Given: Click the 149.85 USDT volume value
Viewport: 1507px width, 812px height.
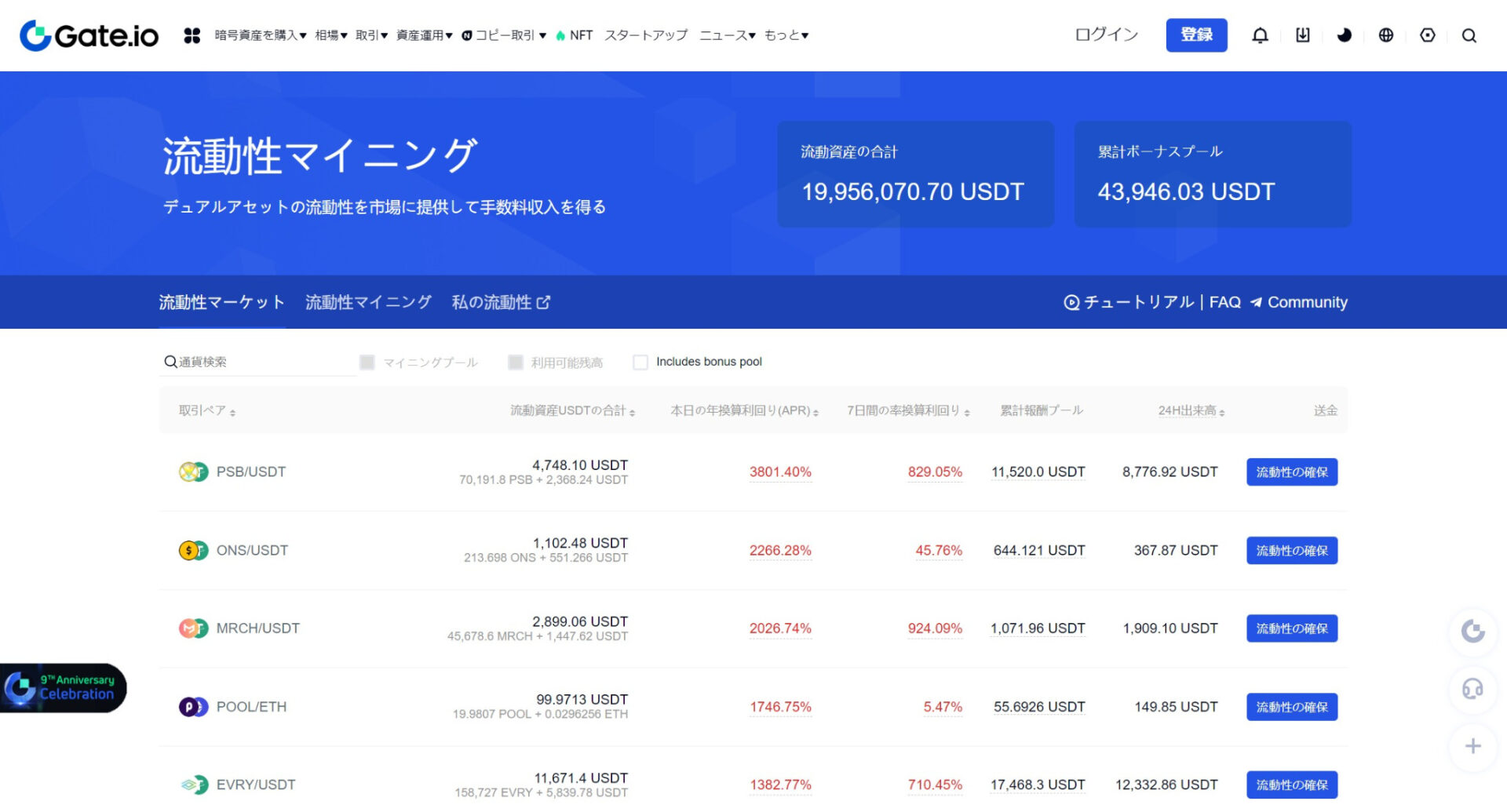Looking at the screenshot, I should point(1176,707).
